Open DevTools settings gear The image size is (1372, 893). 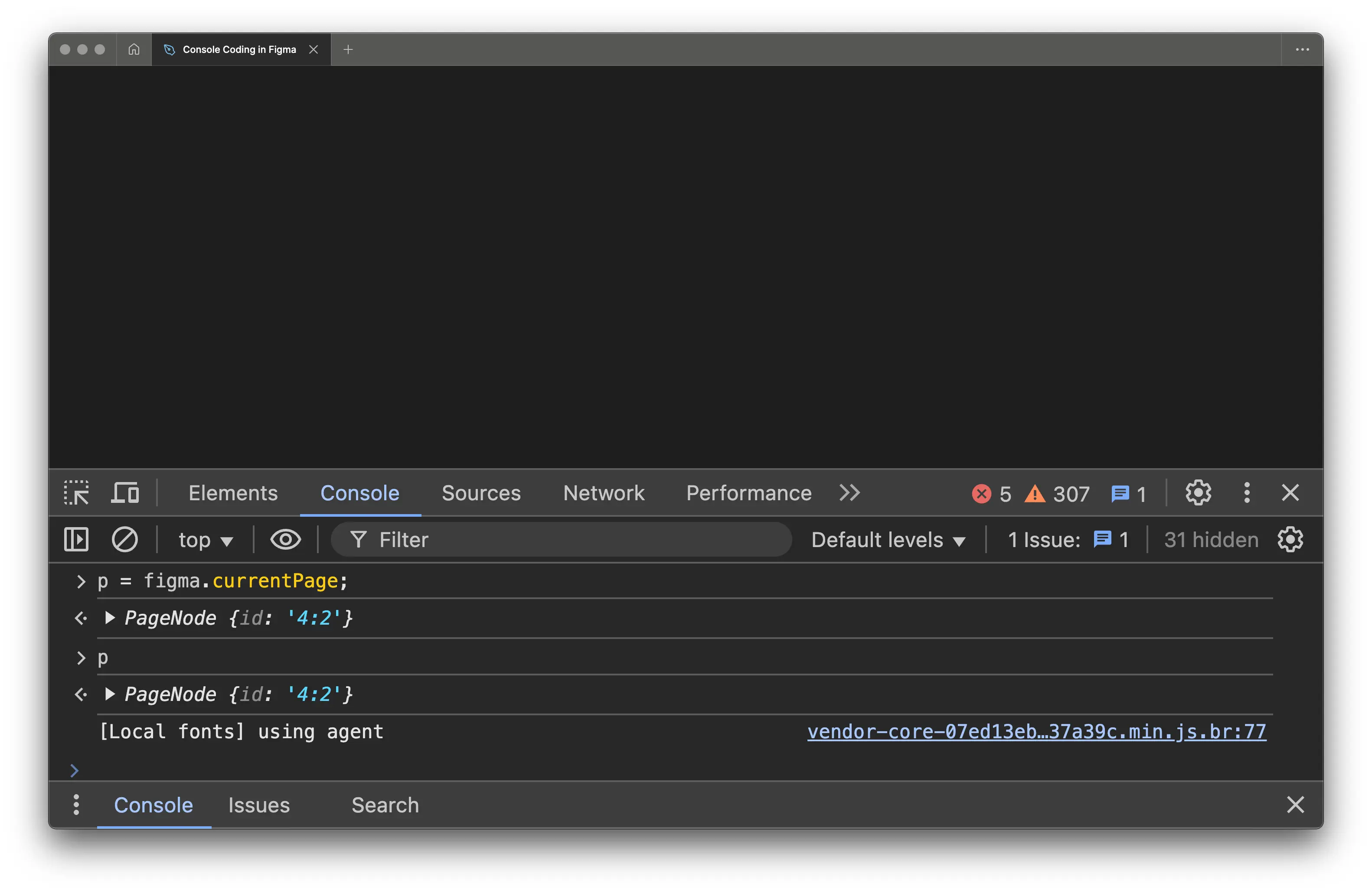tap(1198, 493)
